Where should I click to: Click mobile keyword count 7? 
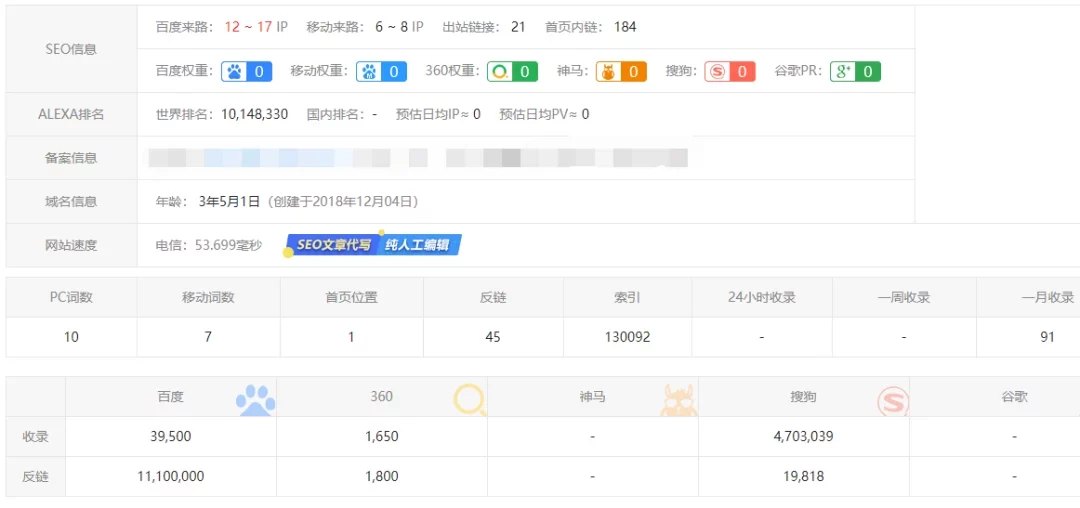208,337
